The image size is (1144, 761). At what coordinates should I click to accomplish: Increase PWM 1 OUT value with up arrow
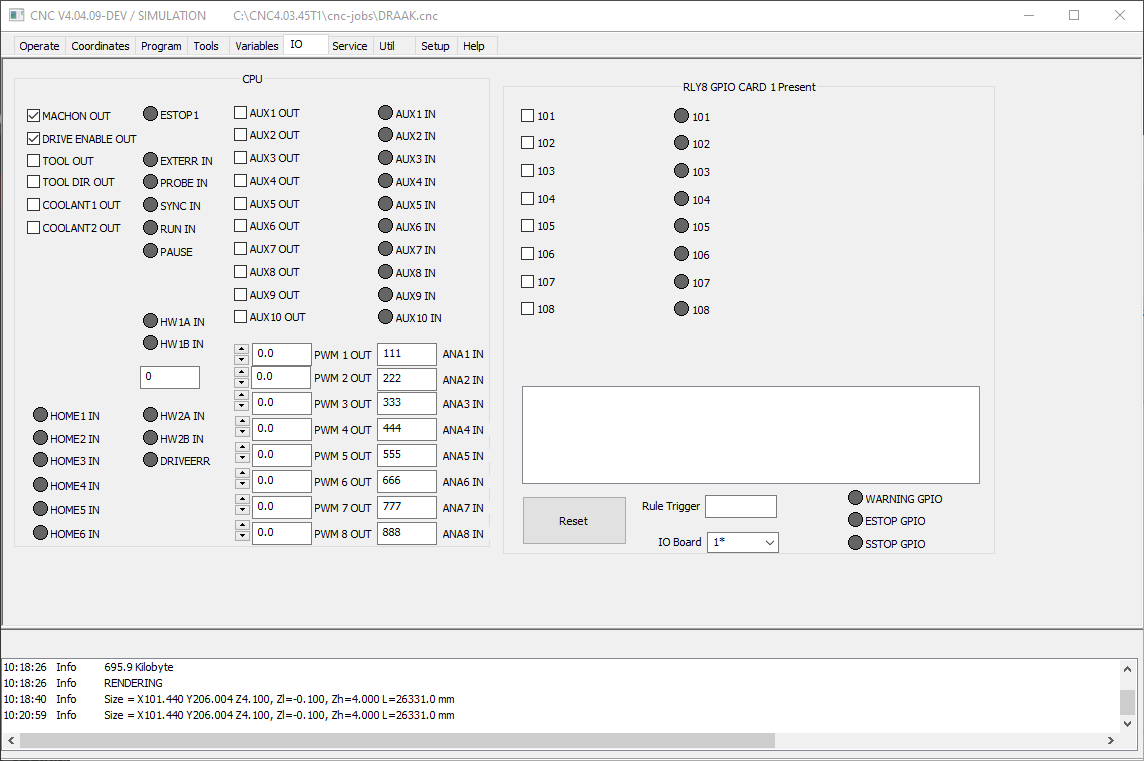[x=241, y=349]
